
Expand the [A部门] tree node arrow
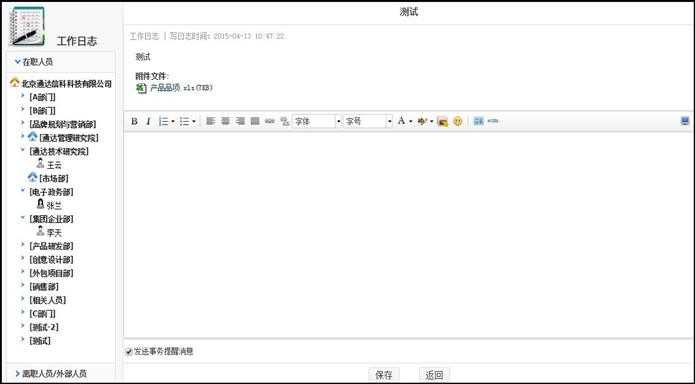point(23,95)
